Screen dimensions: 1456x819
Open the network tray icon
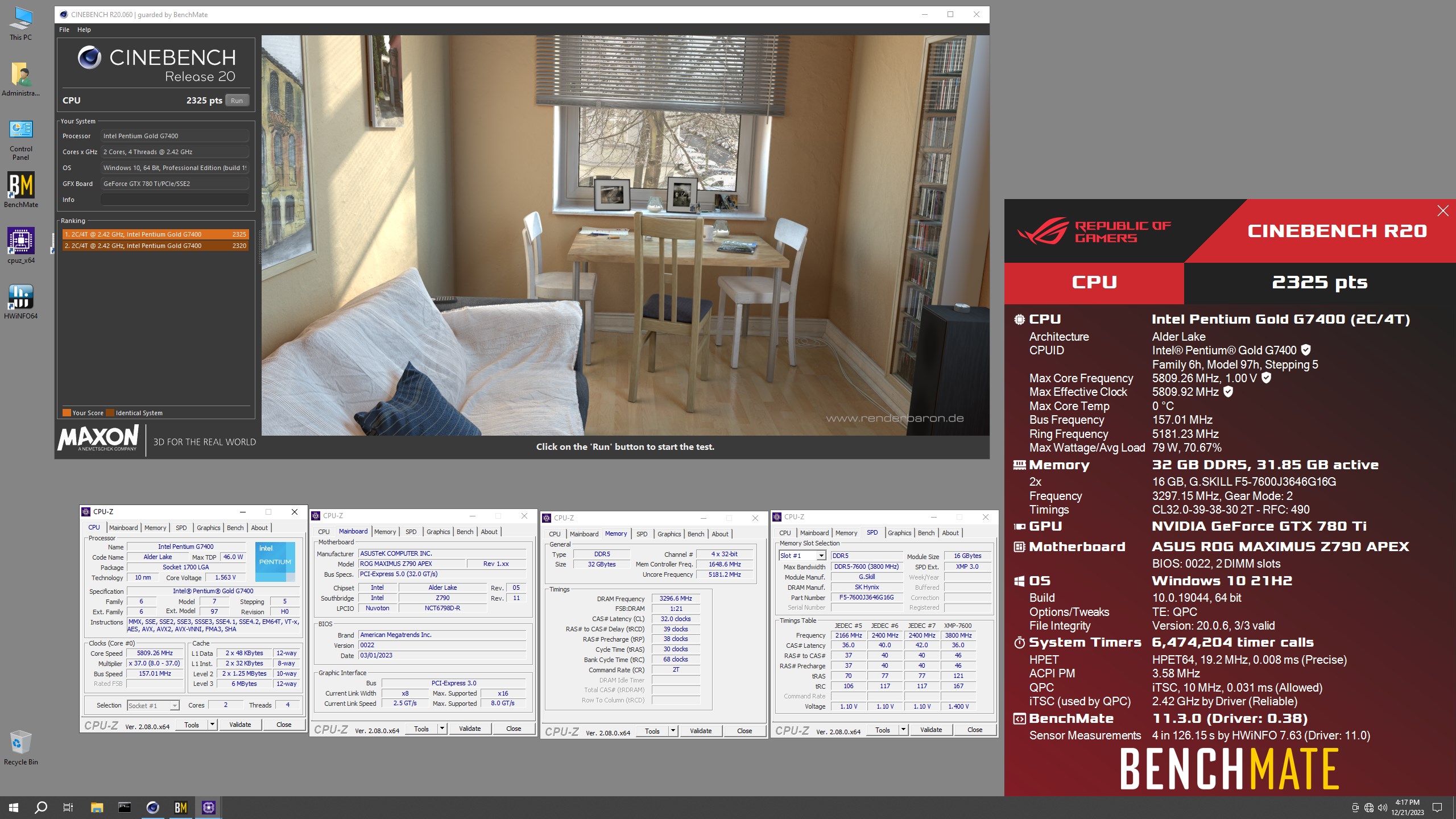[1369, 808]
